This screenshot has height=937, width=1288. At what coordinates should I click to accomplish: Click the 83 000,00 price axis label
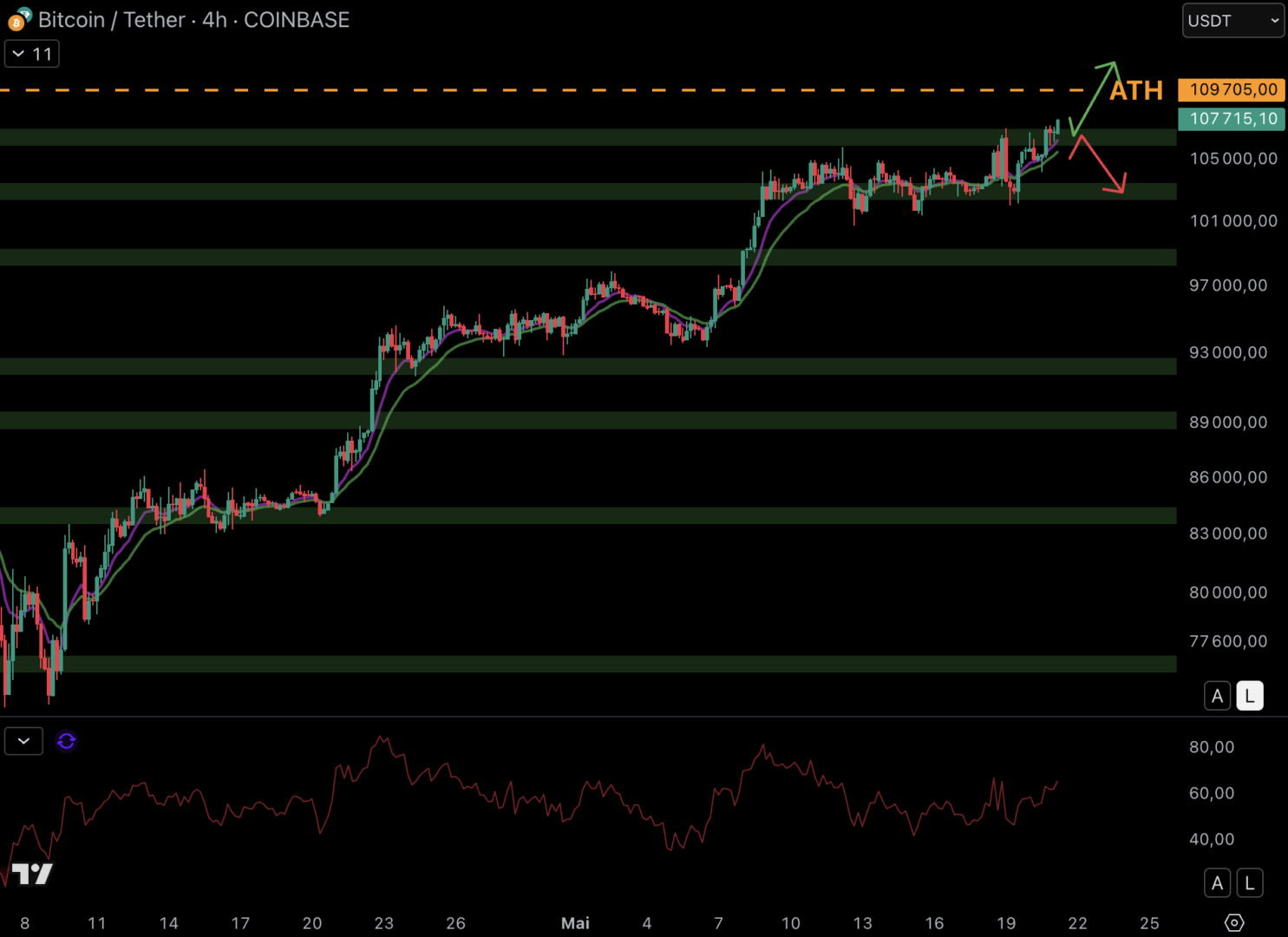pyautogui.click(x=1228, y=534)
